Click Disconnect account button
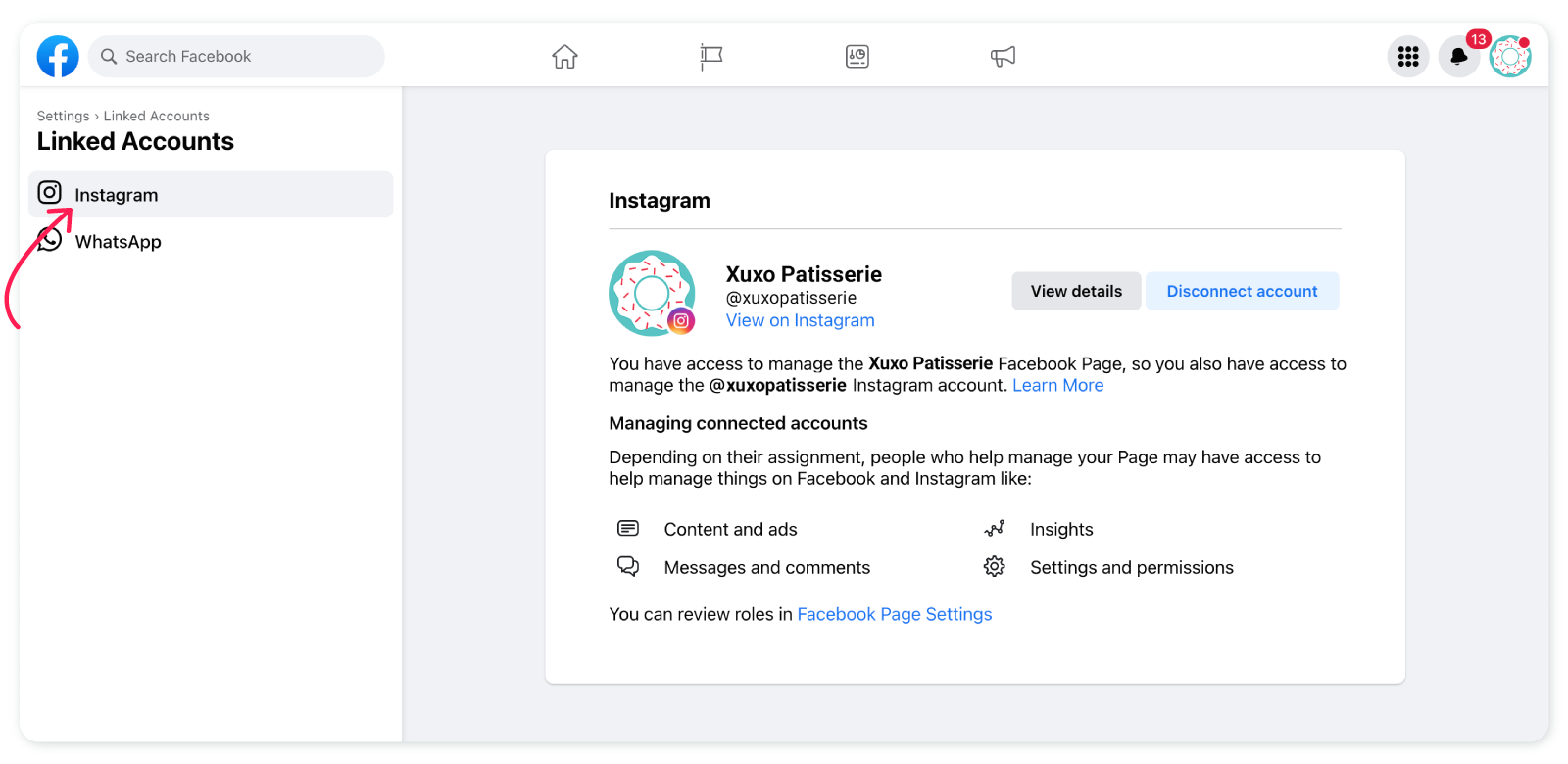The image size is (1568, 764). tap(1242, 291)
